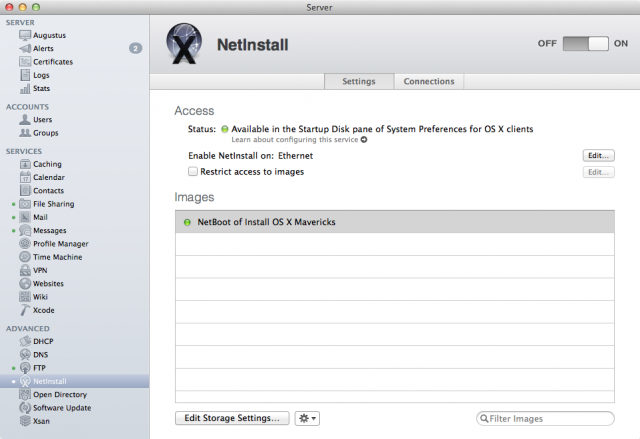640x439 pixels.
Task: Open the Alerts megaphone icon
Action: pos(25,49)
